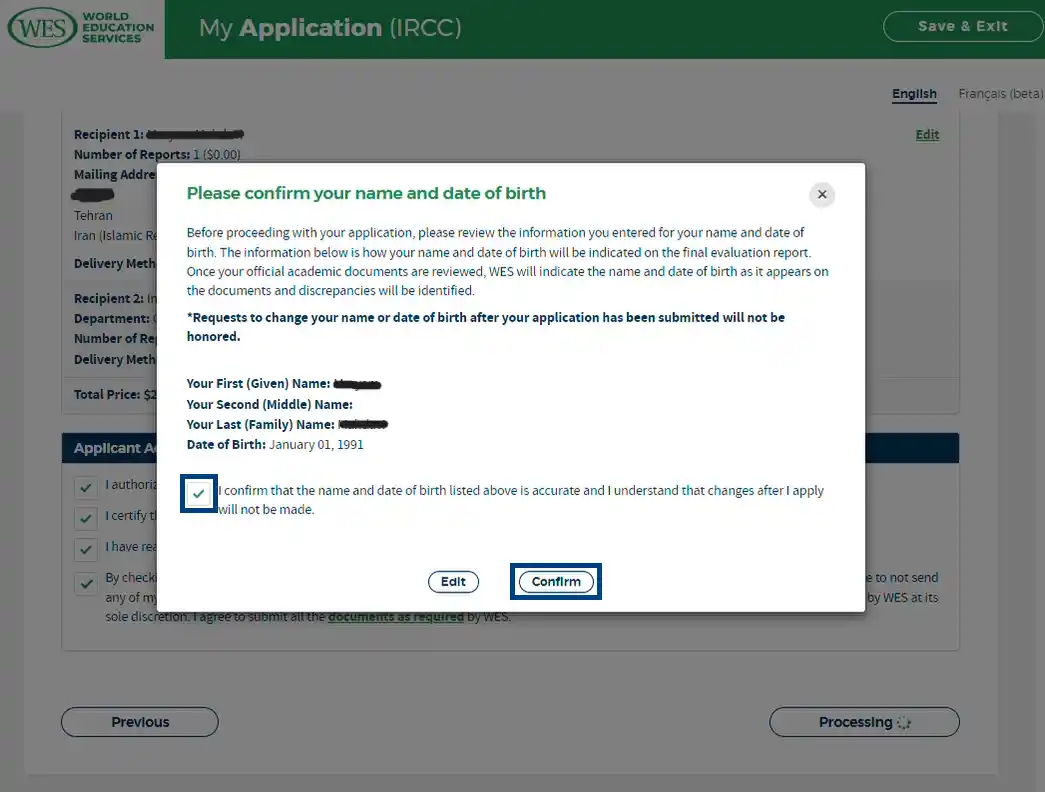The image size is (1045, 792).
Task: Toggle the 'I have read' checkbox
Action: (86, 549)
